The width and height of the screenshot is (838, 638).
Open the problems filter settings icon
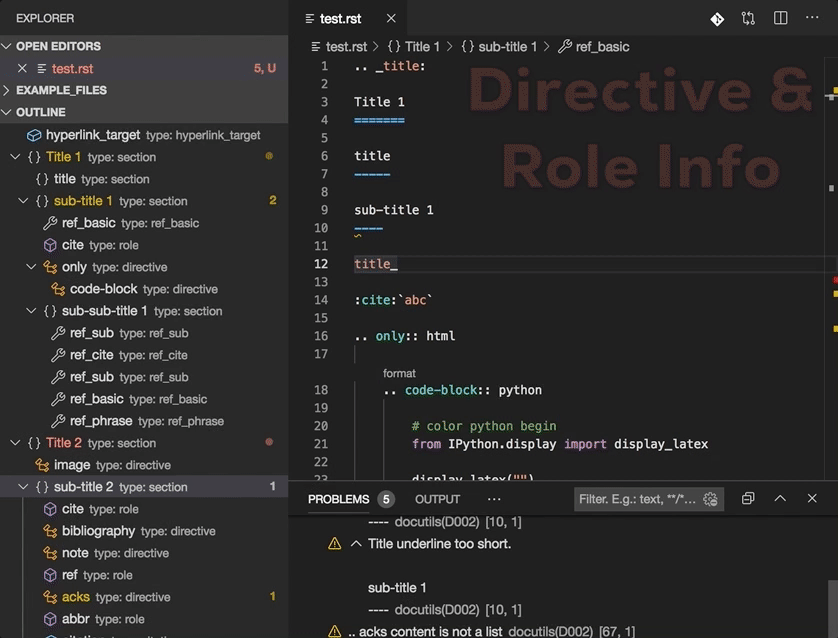(x=710, y=499)
